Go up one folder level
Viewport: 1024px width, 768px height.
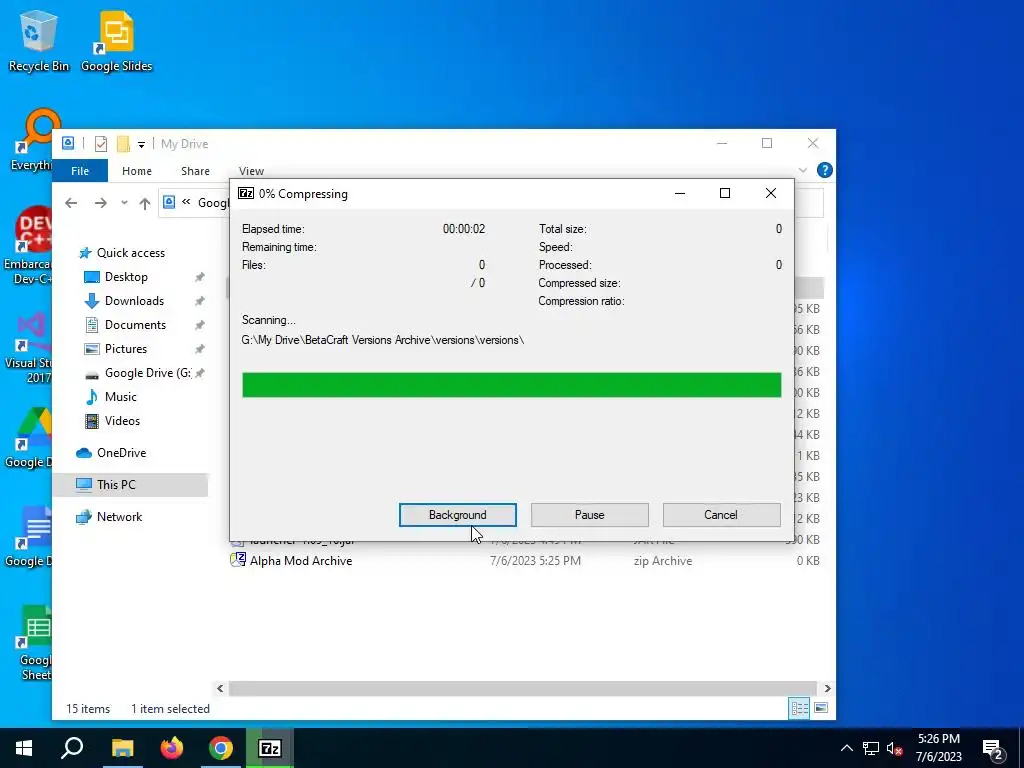click(x=145, y=203)
